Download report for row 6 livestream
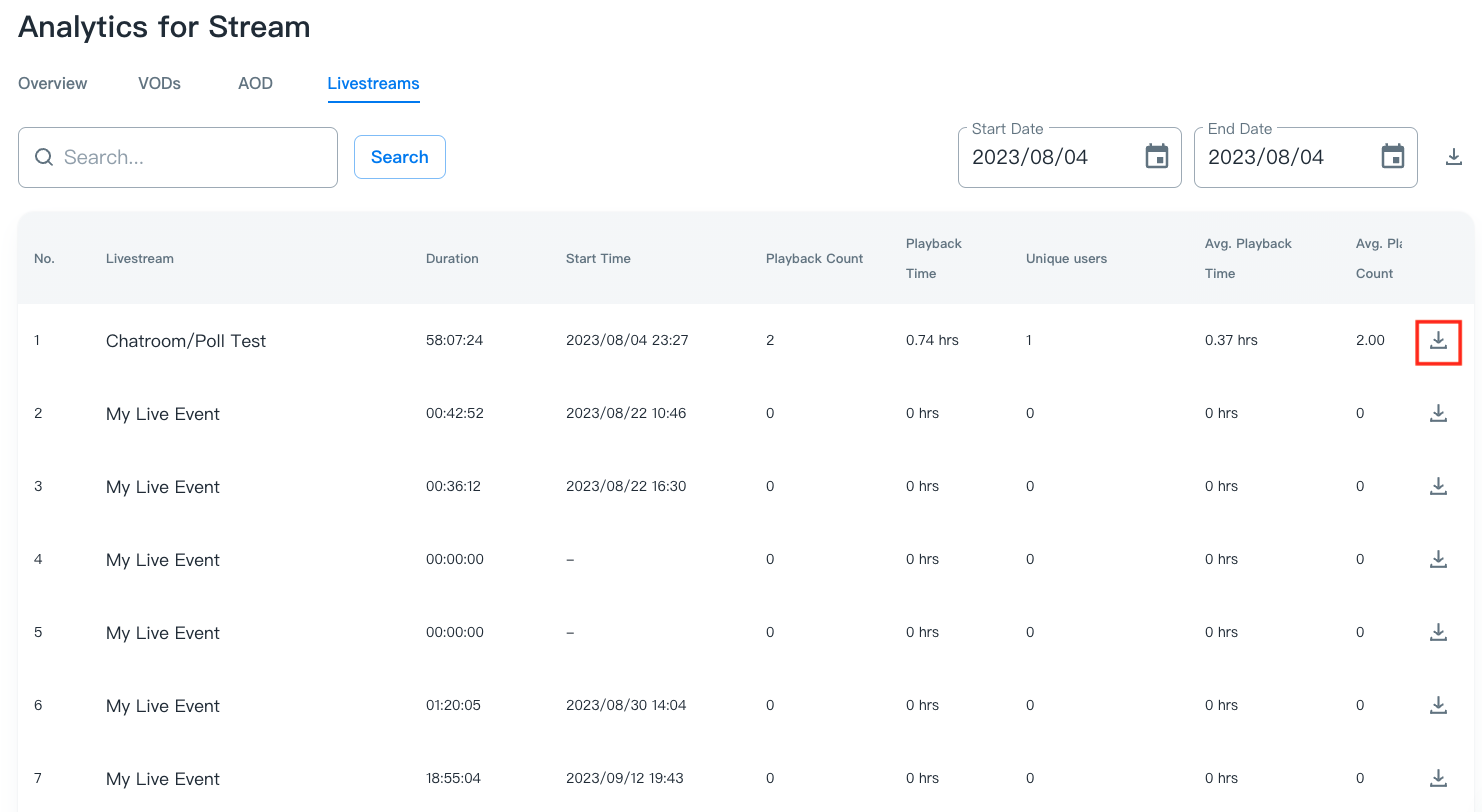 pyautogui.click(x=1438, y=706)
